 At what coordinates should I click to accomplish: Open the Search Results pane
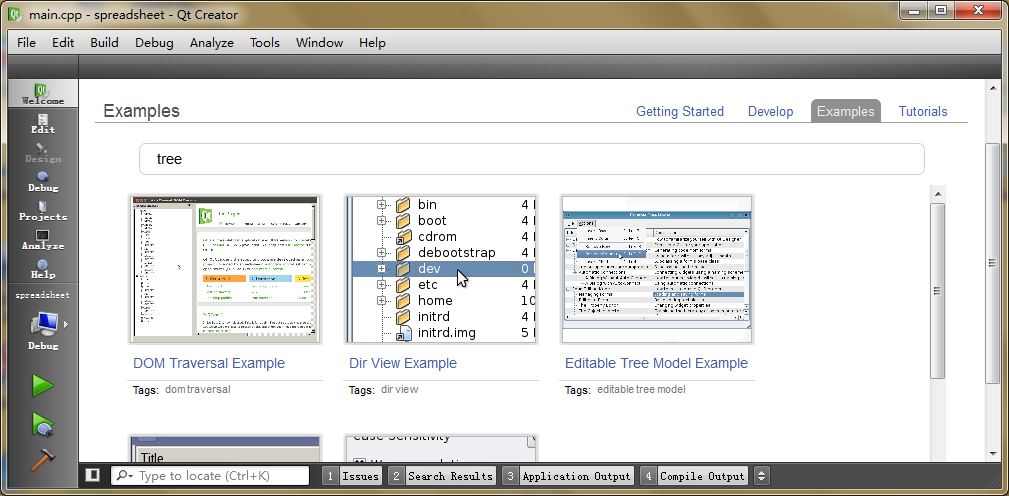pyautogui.click(x=442, y=476)
